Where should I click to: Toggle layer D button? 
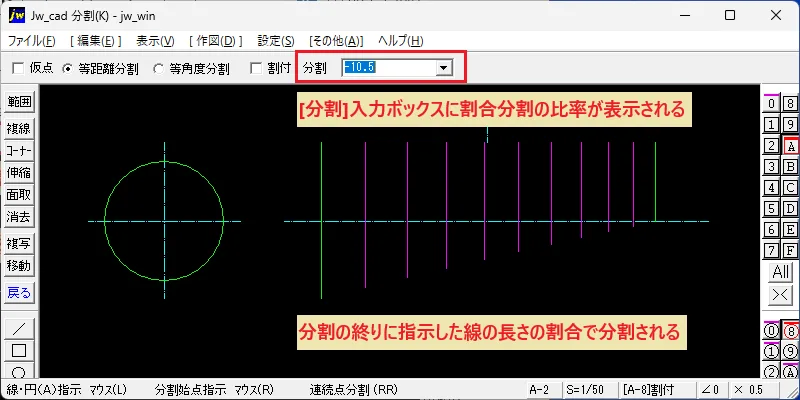[790, 209]
